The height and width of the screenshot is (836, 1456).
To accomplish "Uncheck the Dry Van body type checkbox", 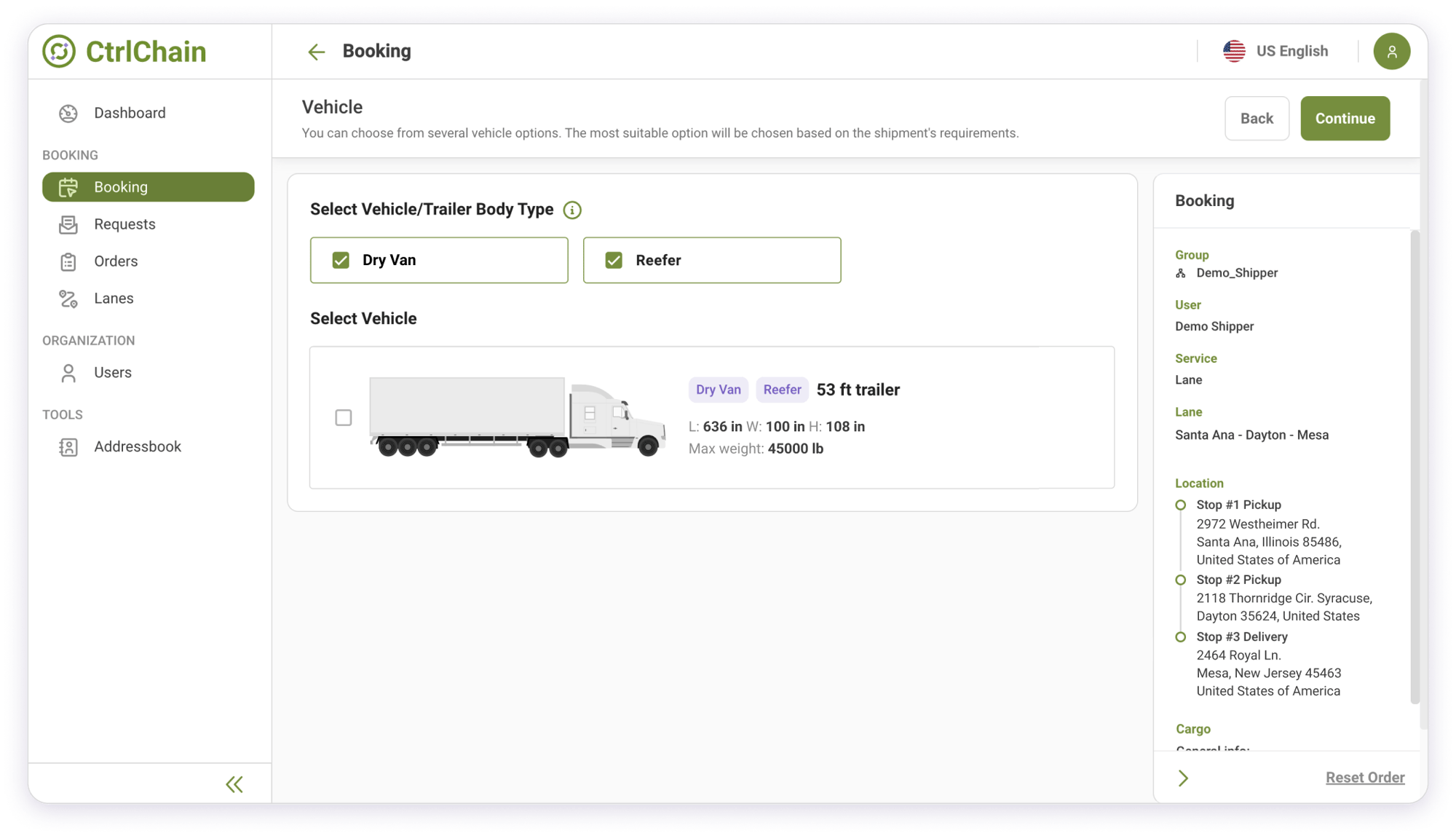I will (x=341, y=261).
